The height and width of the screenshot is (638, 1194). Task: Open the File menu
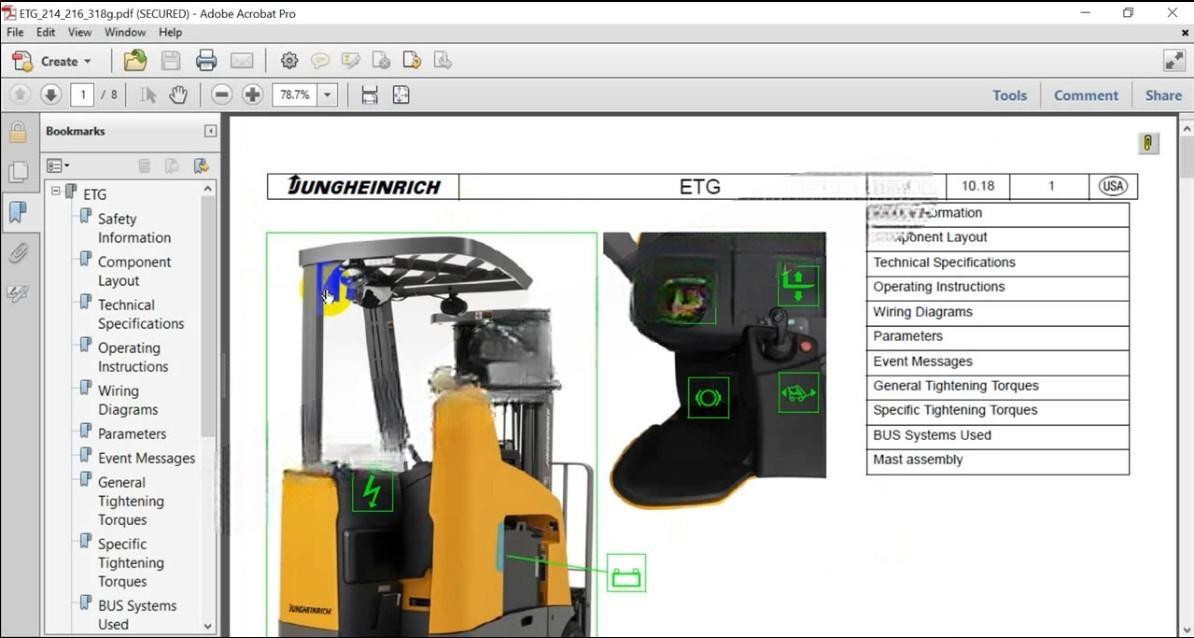[x=15, y=31]
